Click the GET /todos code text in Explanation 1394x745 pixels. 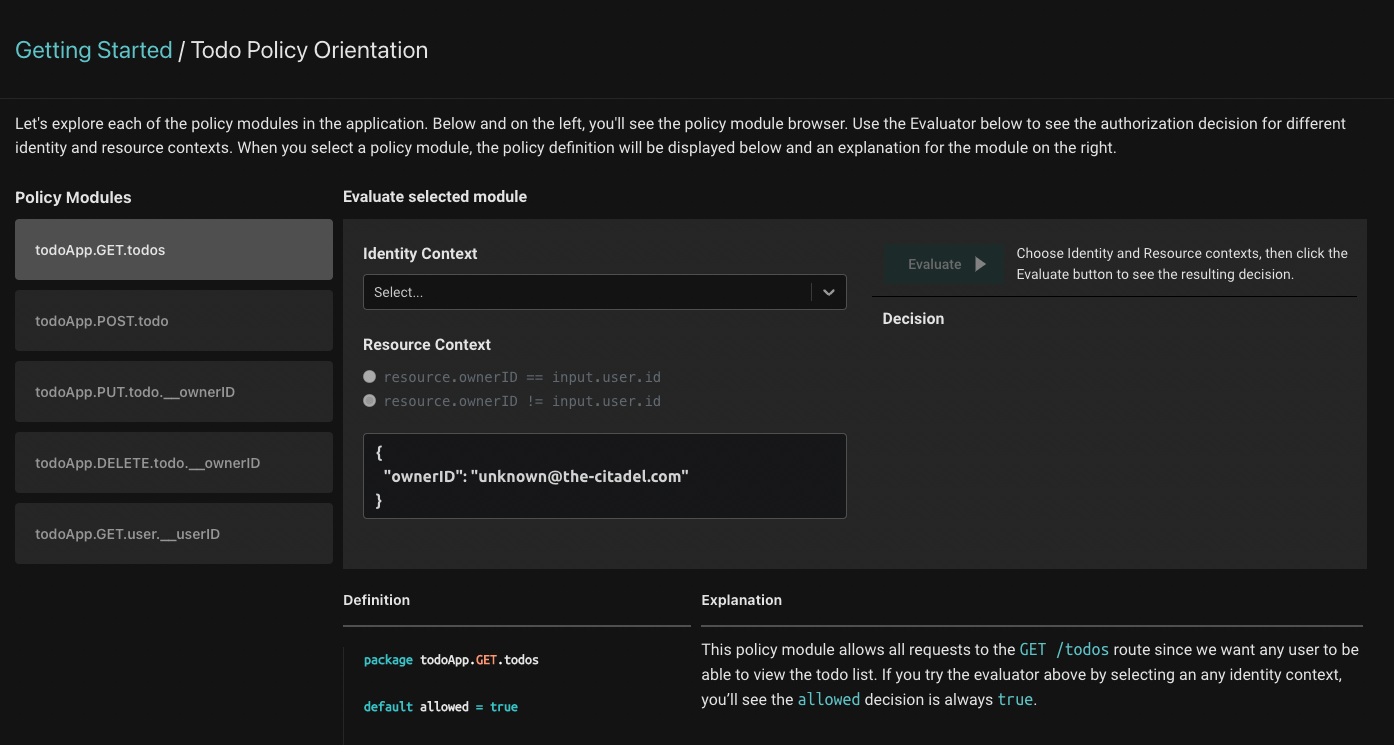pyautogui.click(x=1064, y=650)
